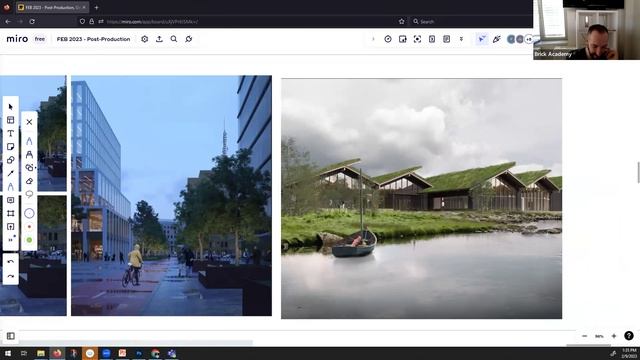Select the Frame tool
640x360 pixels.
tap(11, 213)
